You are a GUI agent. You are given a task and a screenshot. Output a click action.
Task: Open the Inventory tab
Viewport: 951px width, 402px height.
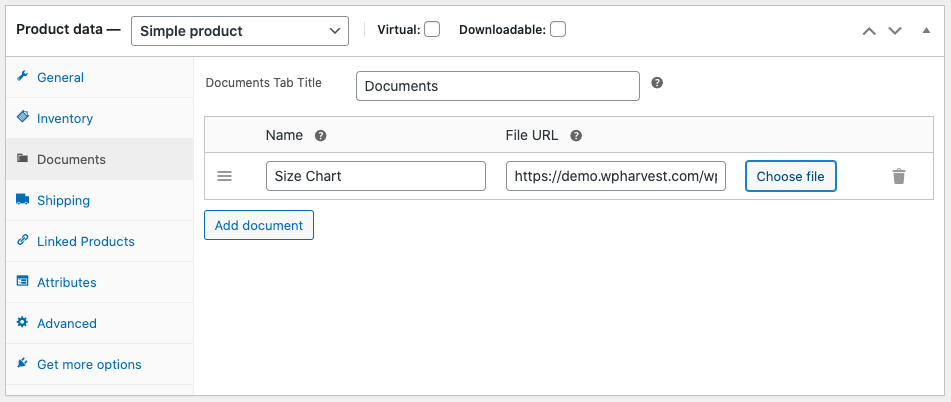click(x=99, y=118)
